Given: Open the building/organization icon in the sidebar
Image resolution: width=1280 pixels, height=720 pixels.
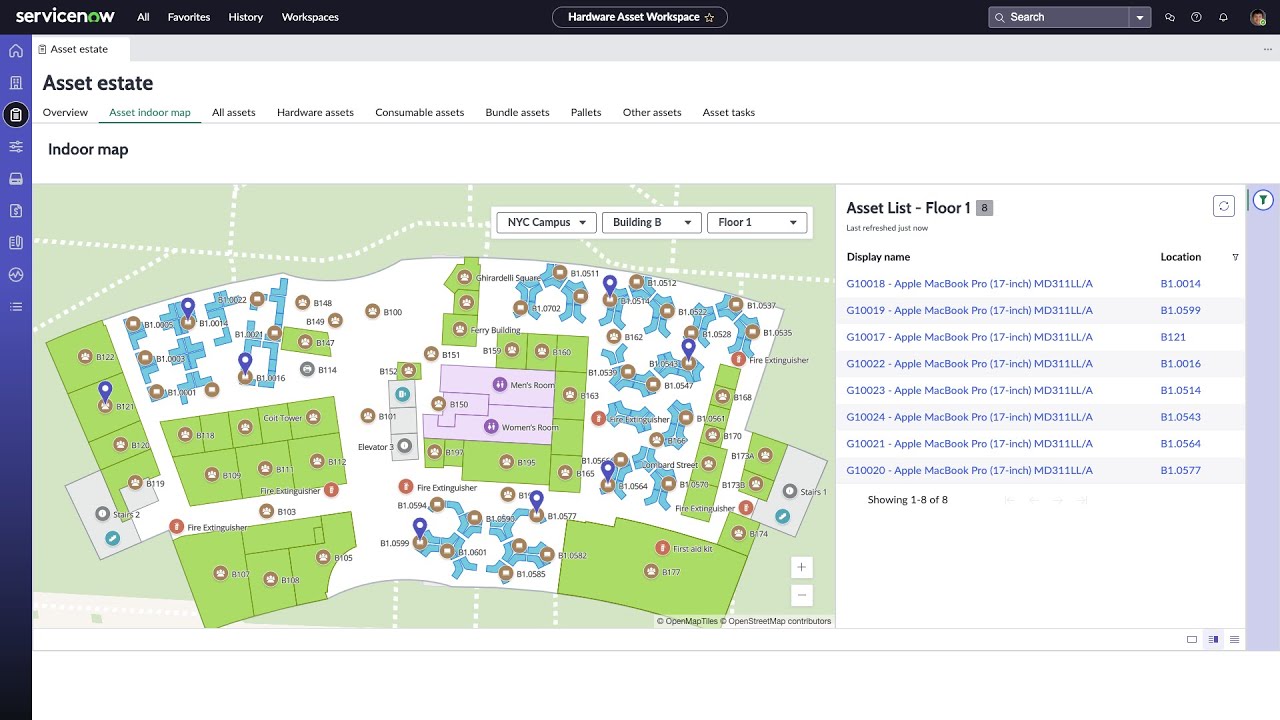Looking at the screenshot, I should [15, 82].
